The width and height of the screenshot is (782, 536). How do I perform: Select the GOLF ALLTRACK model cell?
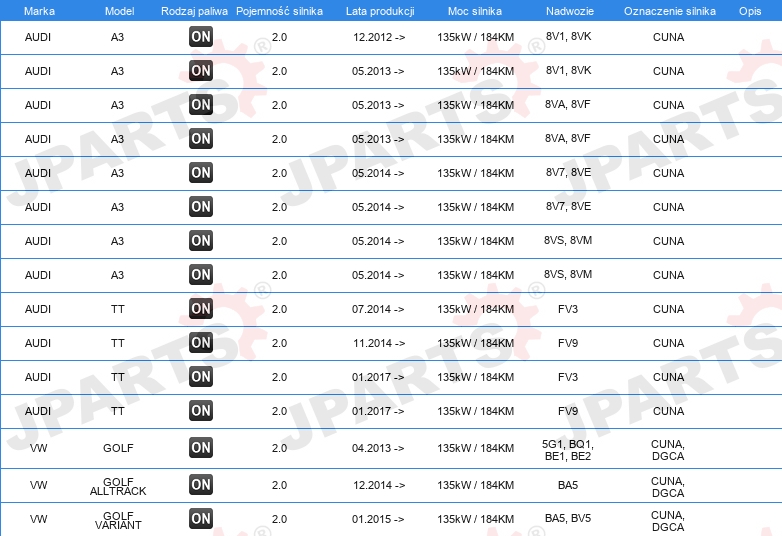click(118, 486)
